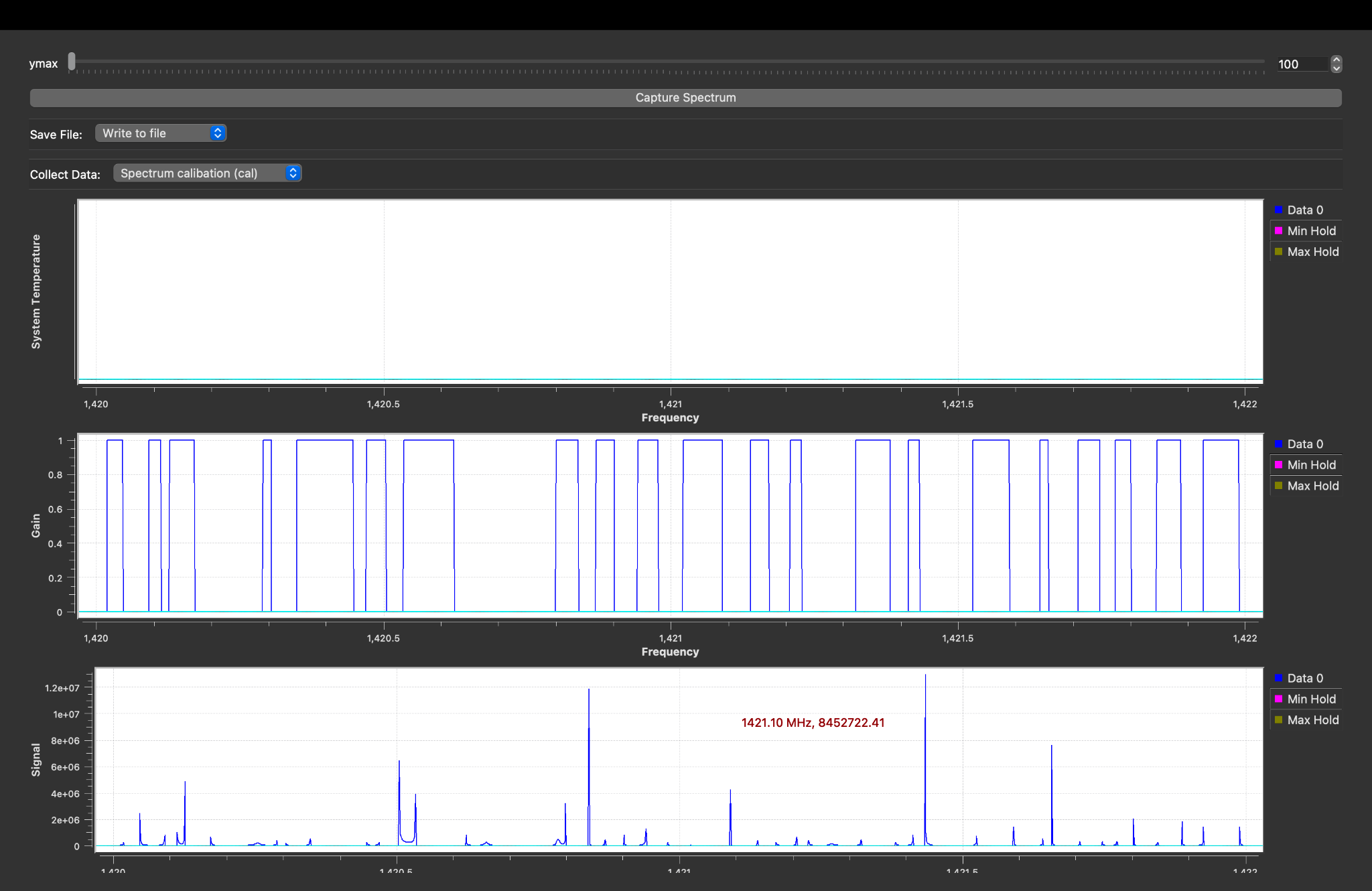Click the System Temperature y-axis label
Screen dimensions: 1372x891
pyautogui.click(x=36, y=291)
